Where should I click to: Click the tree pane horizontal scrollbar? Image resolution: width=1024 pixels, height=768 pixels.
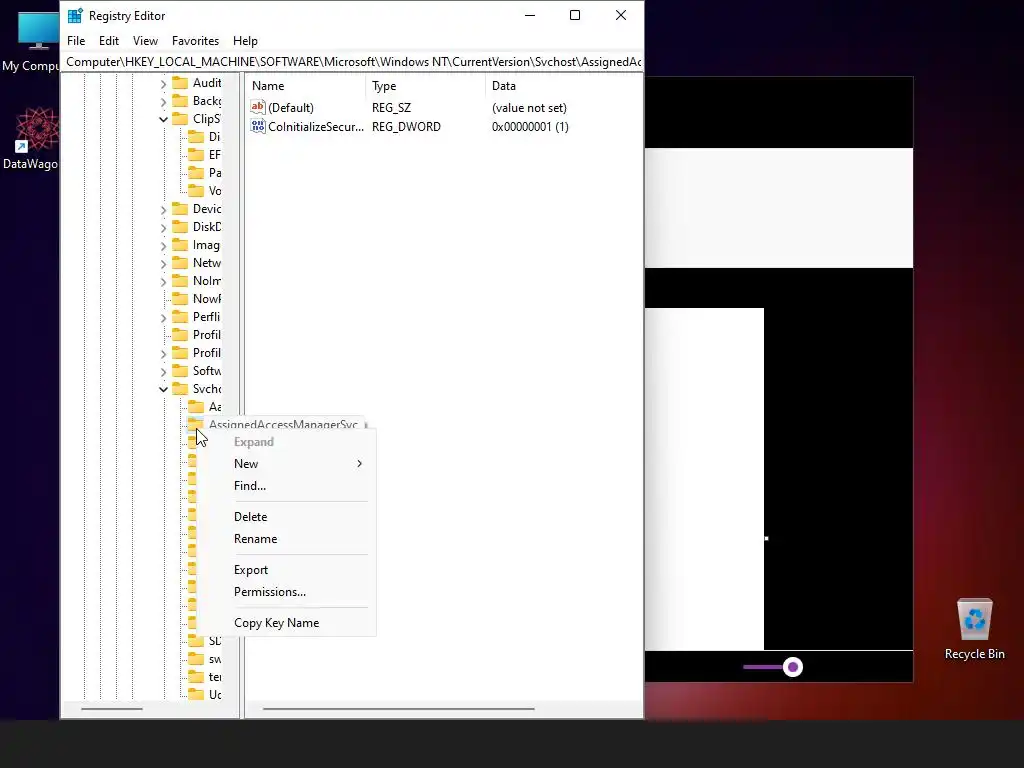pyautogui.click(x=112, y=709)
